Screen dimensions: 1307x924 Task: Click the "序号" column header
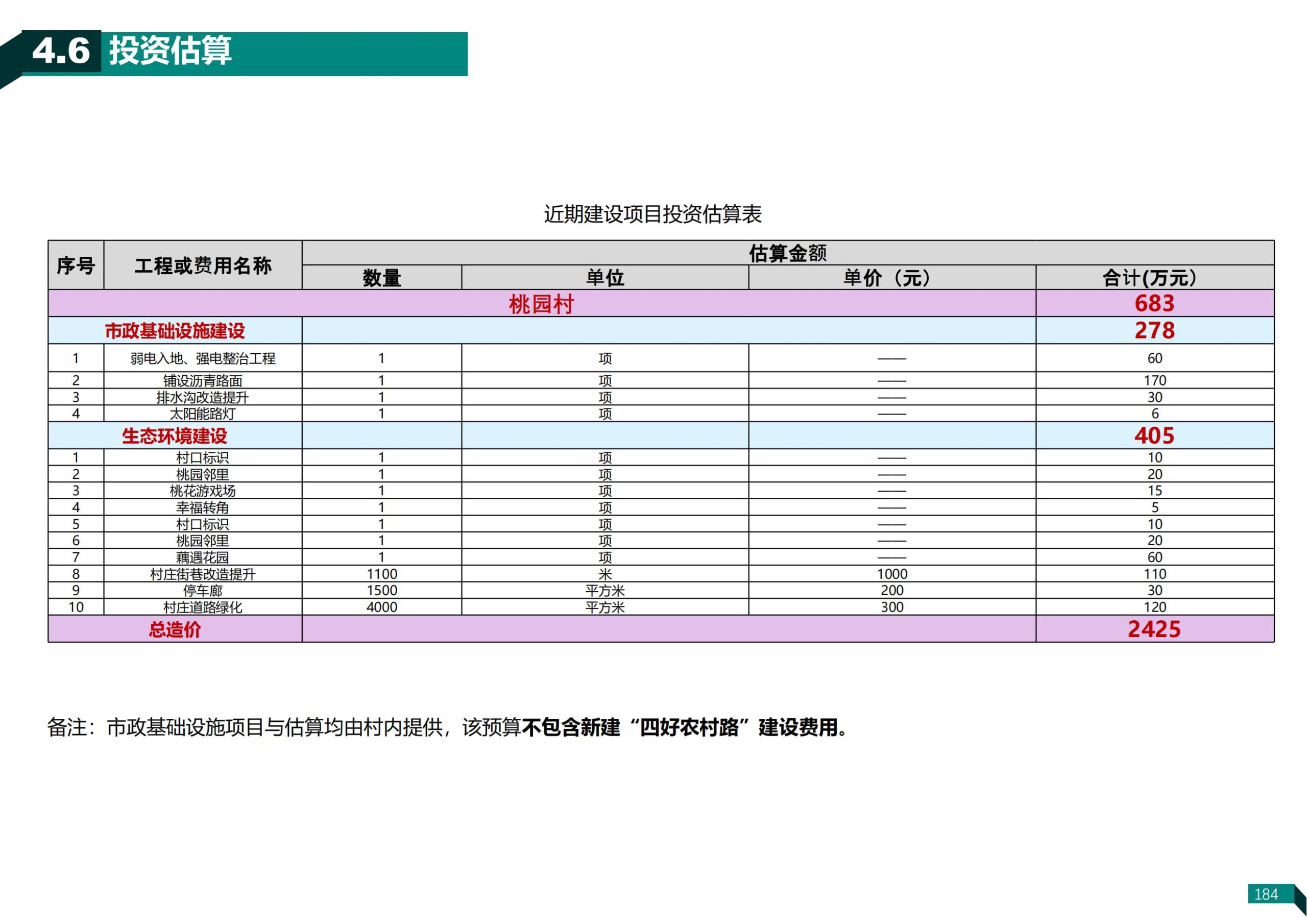pyautogui.click(x=76, y=265)
